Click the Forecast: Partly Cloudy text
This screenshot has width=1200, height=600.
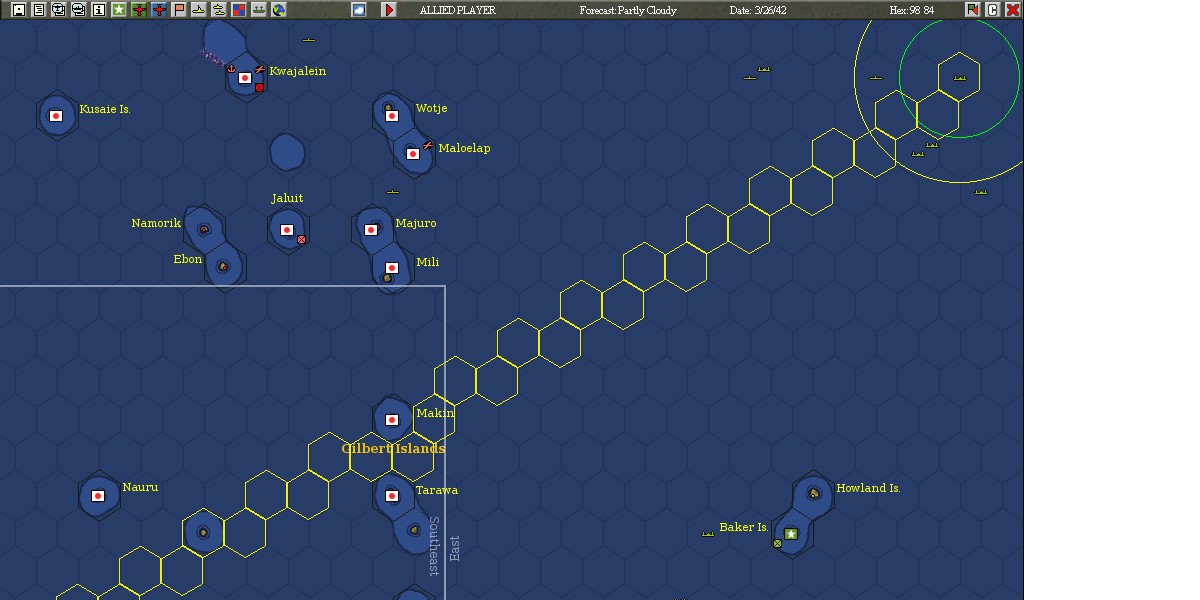(x=628, y=10)
